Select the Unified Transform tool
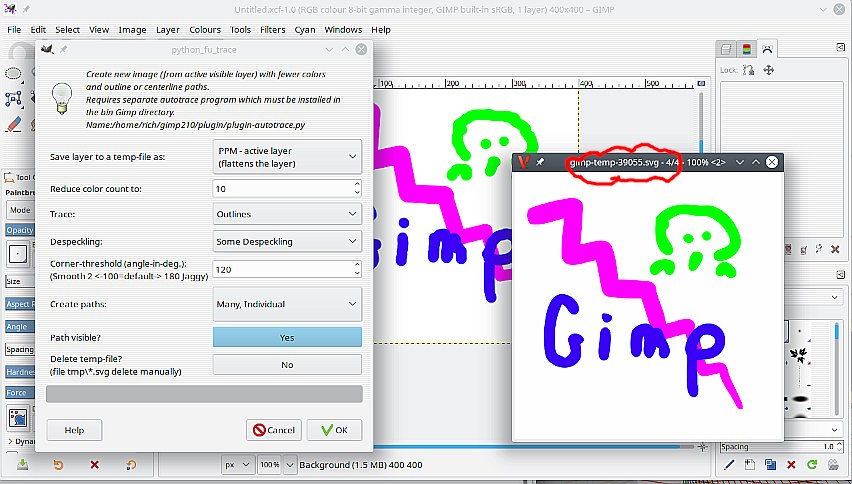 [x=14, y=98]
